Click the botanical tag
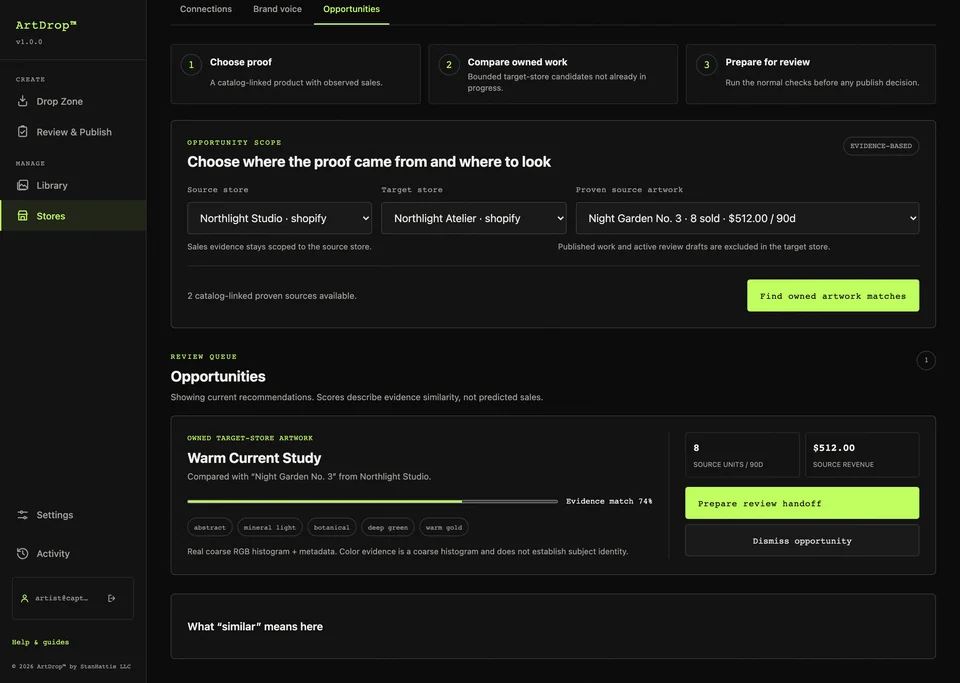The height and width of the screenshot is (683, 960). [331, 527]
